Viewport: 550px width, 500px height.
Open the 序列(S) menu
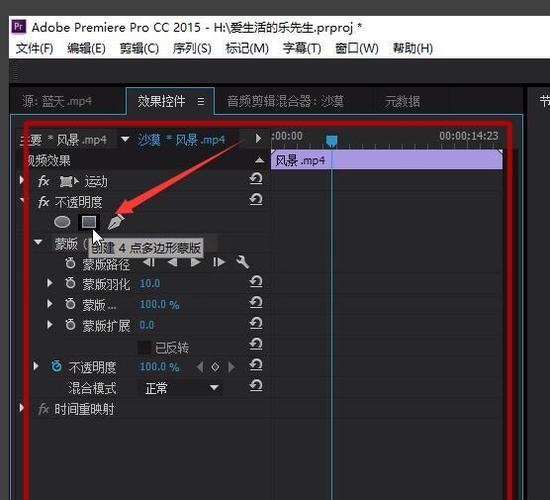pyautogui.click(x=192, y=48)
